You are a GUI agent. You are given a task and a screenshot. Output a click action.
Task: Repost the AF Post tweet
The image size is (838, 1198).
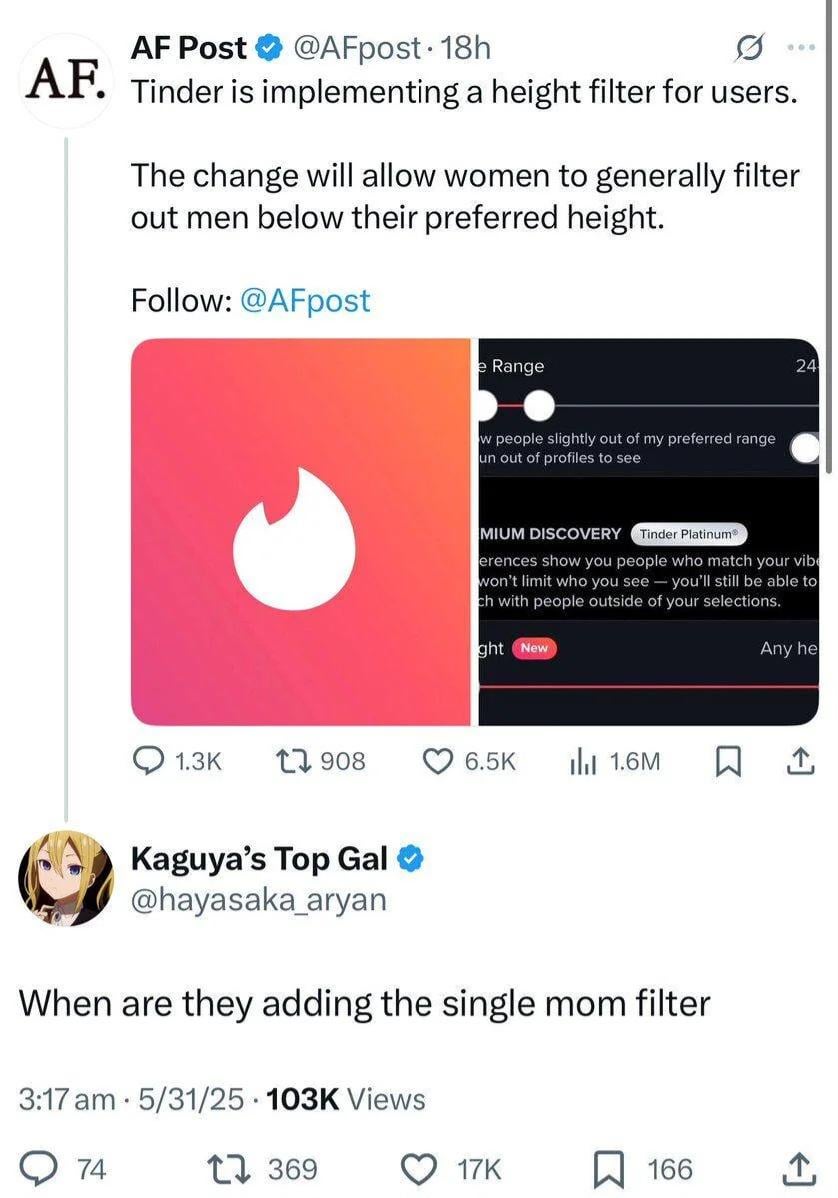[x=292, y=762]
